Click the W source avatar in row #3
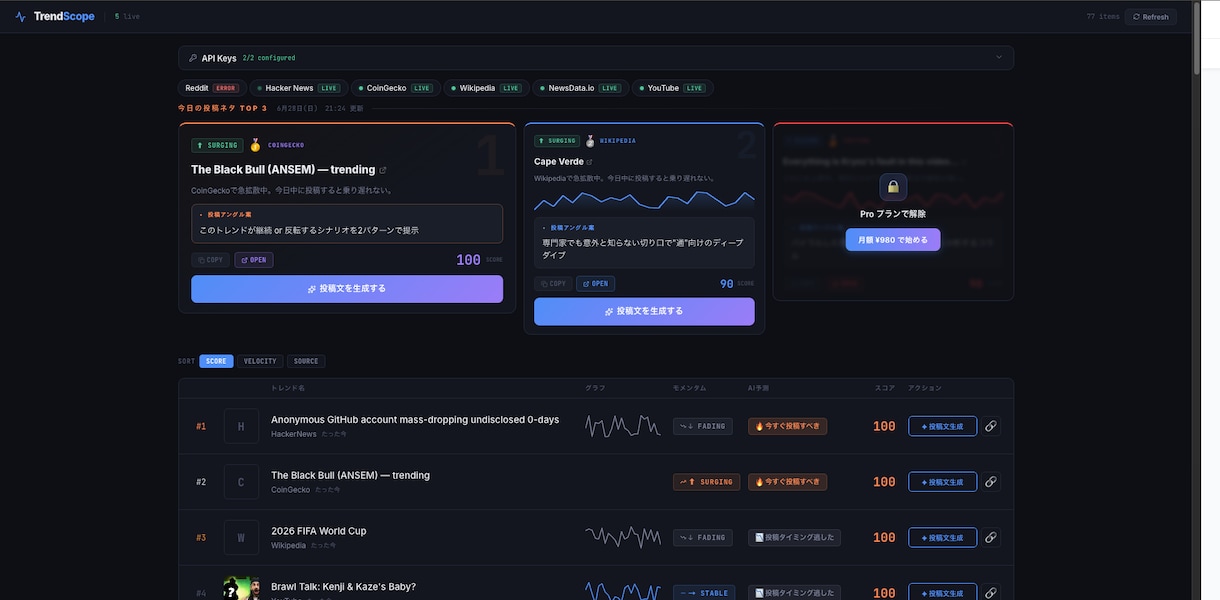Image resolution: width=1220 pixels, height=600 pixels. (x=241, y=538)
